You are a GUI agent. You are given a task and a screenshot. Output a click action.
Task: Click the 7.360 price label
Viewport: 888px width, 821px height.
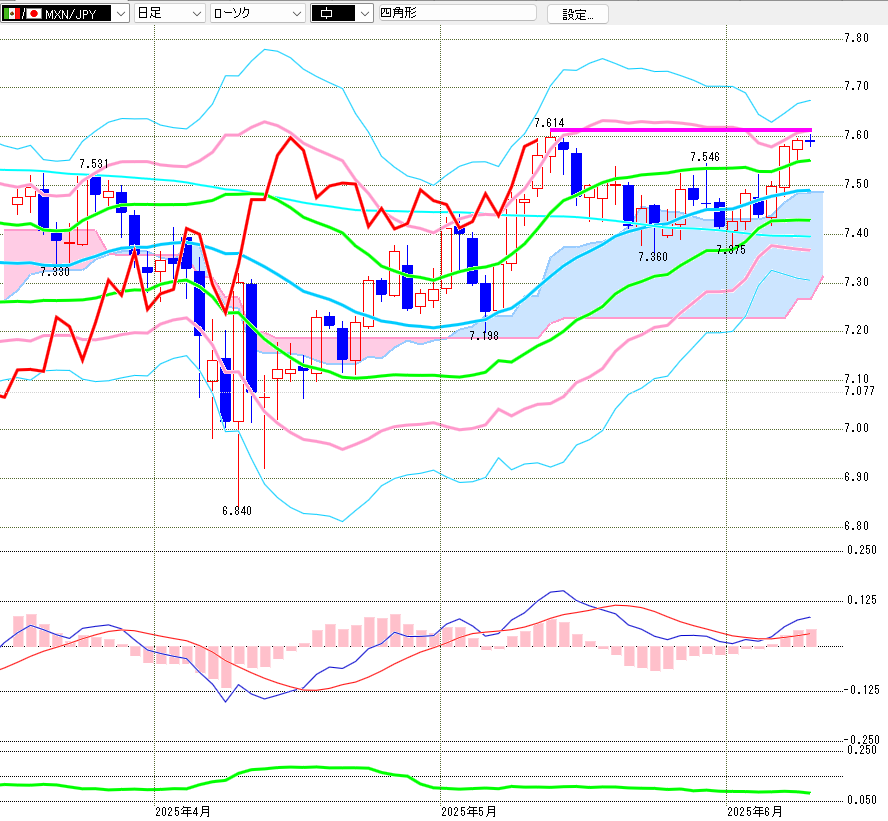coord(652,257)
